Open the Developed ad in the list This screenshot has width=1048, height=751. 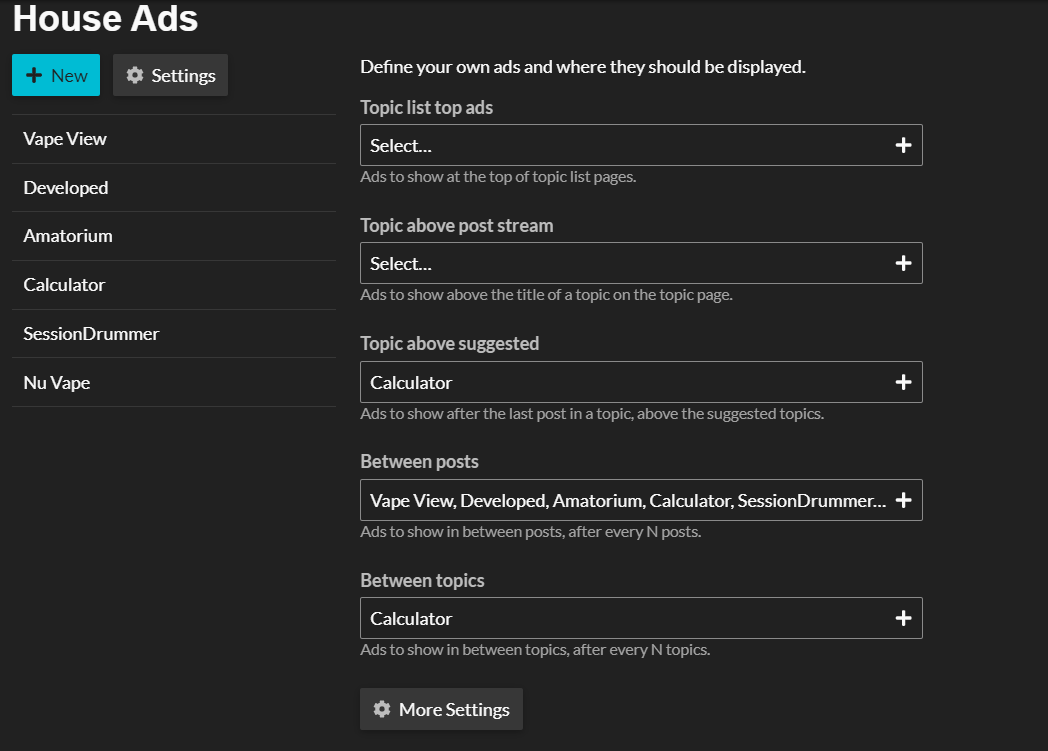pyautogui.click(x=174, y=188)
